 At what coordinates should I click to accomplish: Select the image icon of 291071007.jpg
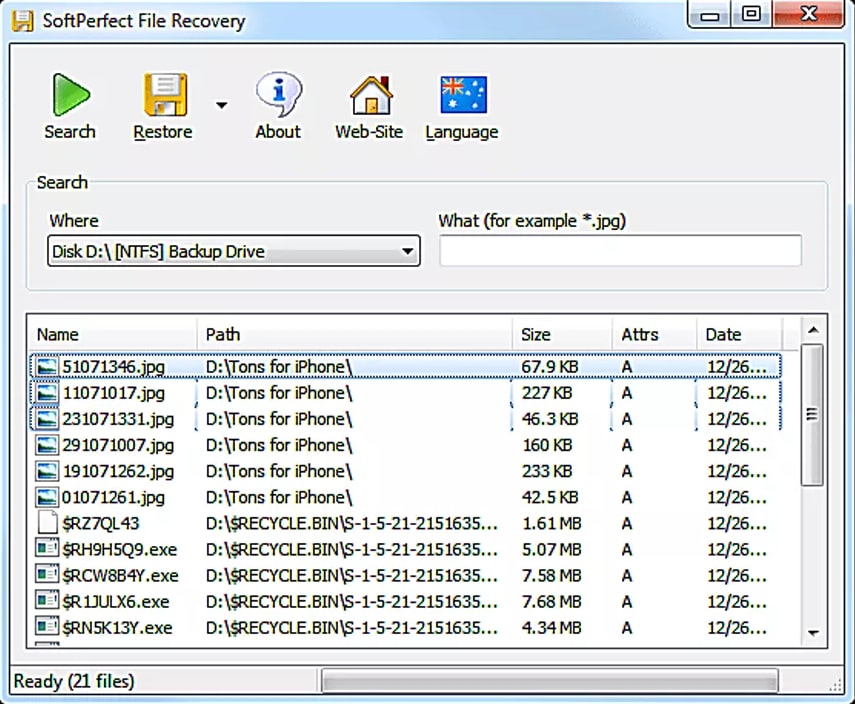(x=47, y=445)
